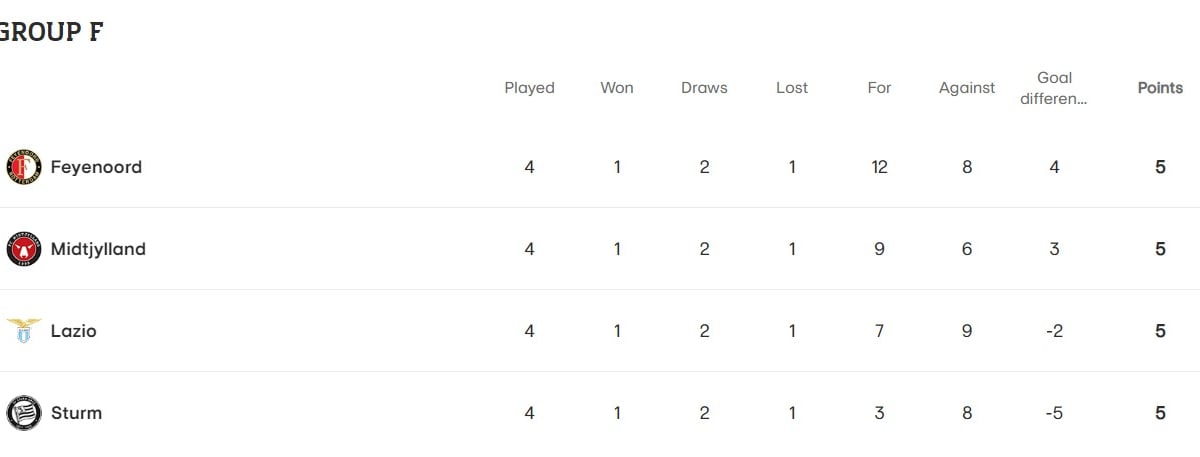Image resolution: width=1200 pixels, height=457 pixels.
Task: Open the Feyenoord team link
Action: point(96,167)
